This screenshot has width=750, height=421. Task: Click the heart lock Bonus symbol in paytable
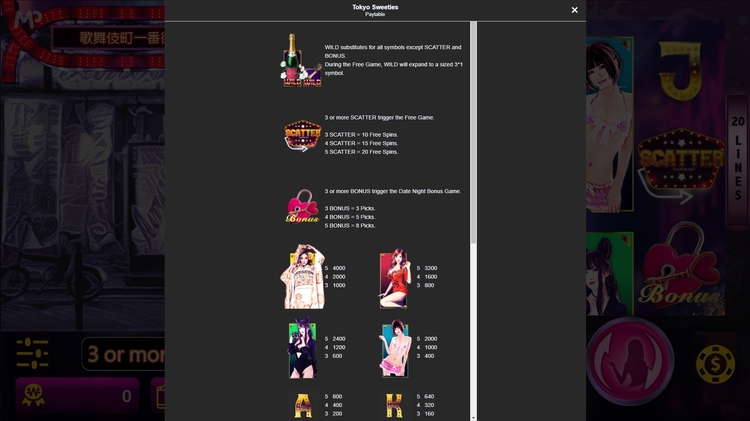(x=302, y=207)
